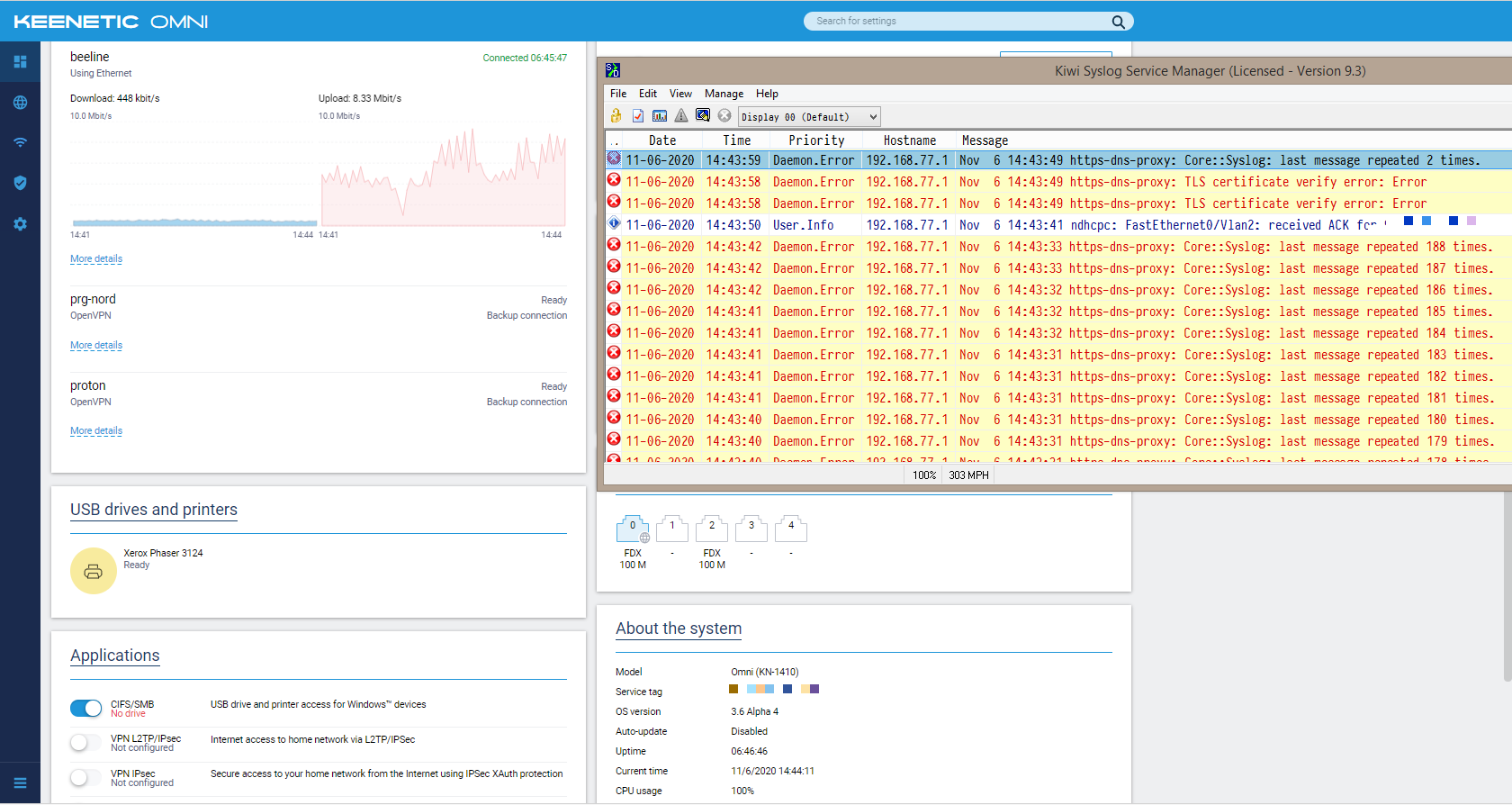Screen dimensions: 1512x805
Task: Open the Internet globe icon in sidebar
Action: point(20,103)
